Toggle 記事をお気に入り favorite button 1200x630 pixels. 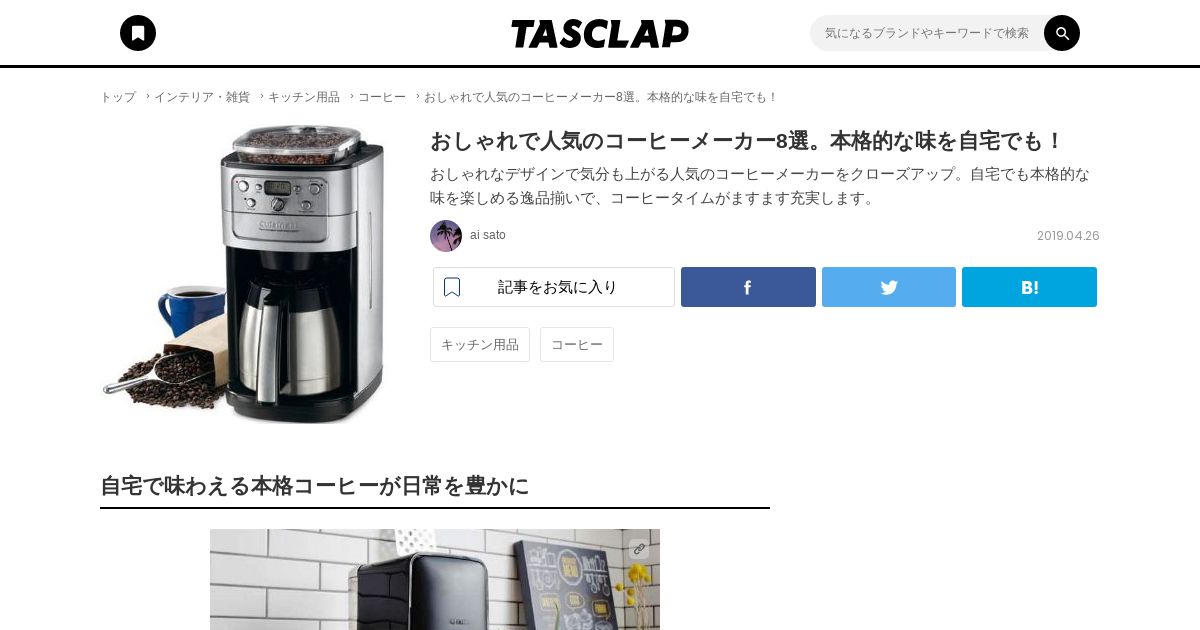[x=554, y=287]
